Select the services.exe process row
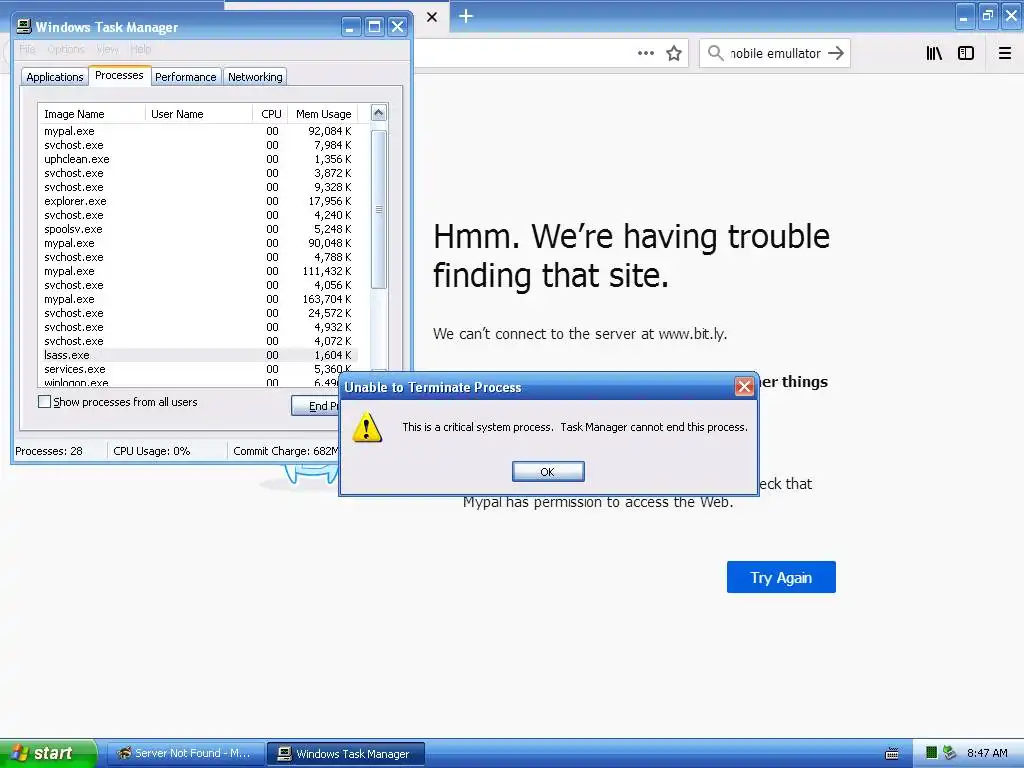 click(x=198, y=369)
